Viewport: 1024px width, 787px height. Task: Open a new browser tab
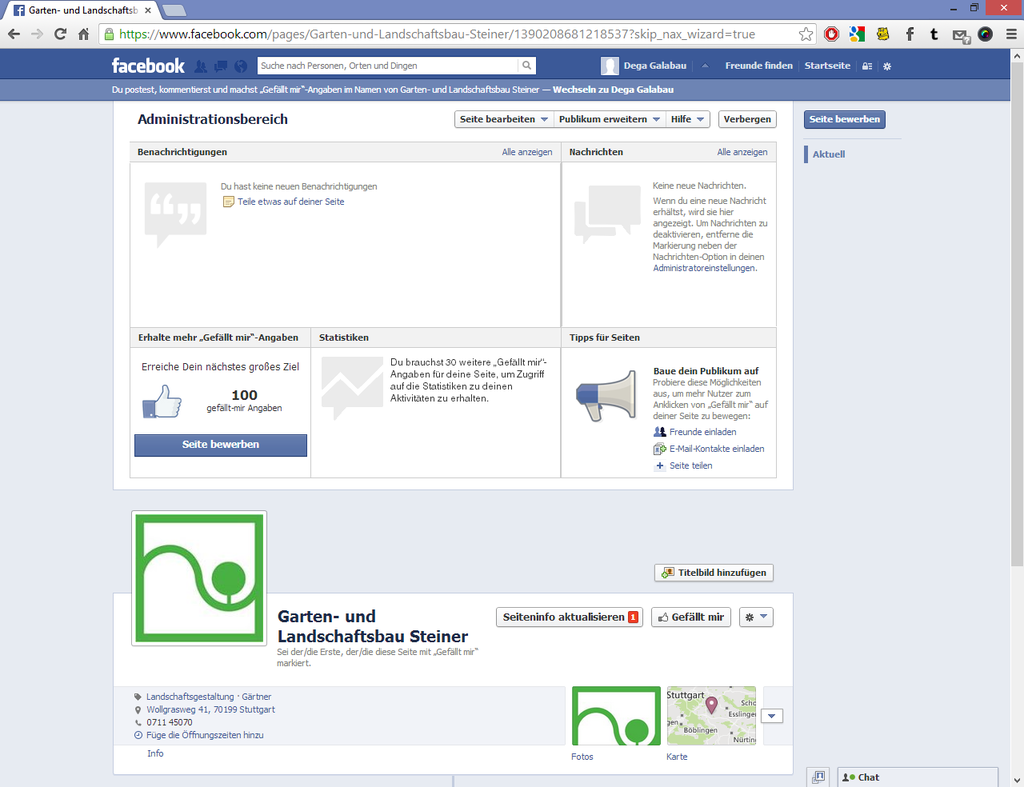point(173,10)
